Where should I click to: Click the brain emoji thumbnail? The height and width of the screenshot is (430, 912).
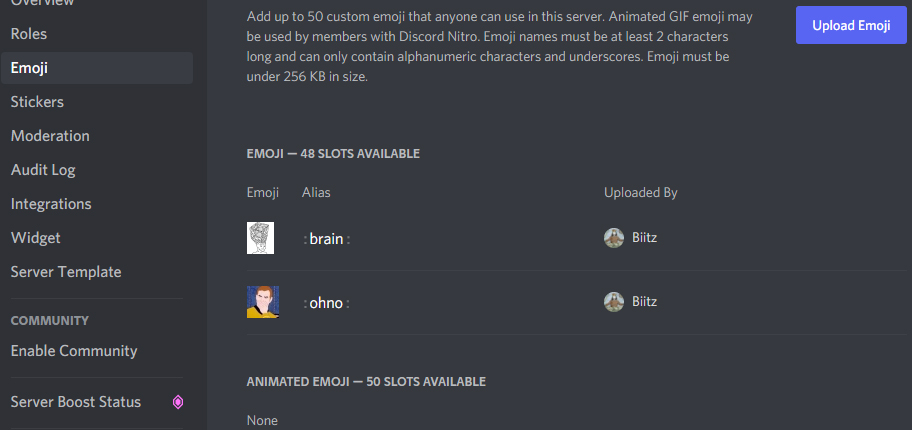click(260, 238)
